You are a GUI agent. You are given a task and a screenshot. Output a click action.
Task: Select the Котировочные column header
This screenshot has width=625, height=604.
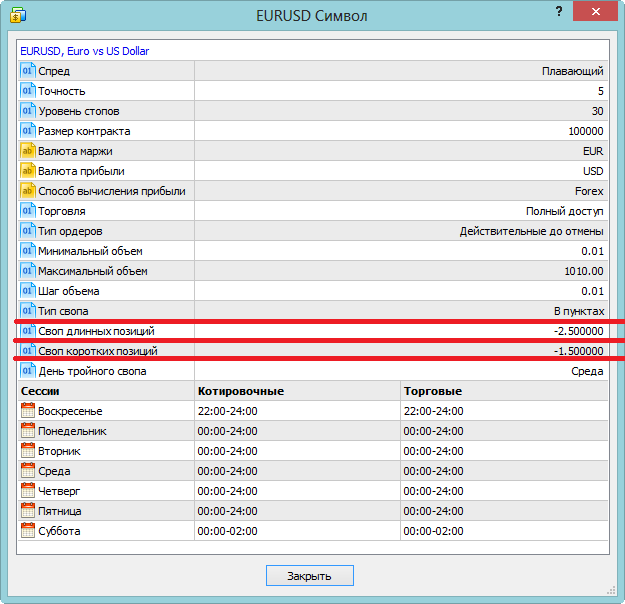pos(241,391)
